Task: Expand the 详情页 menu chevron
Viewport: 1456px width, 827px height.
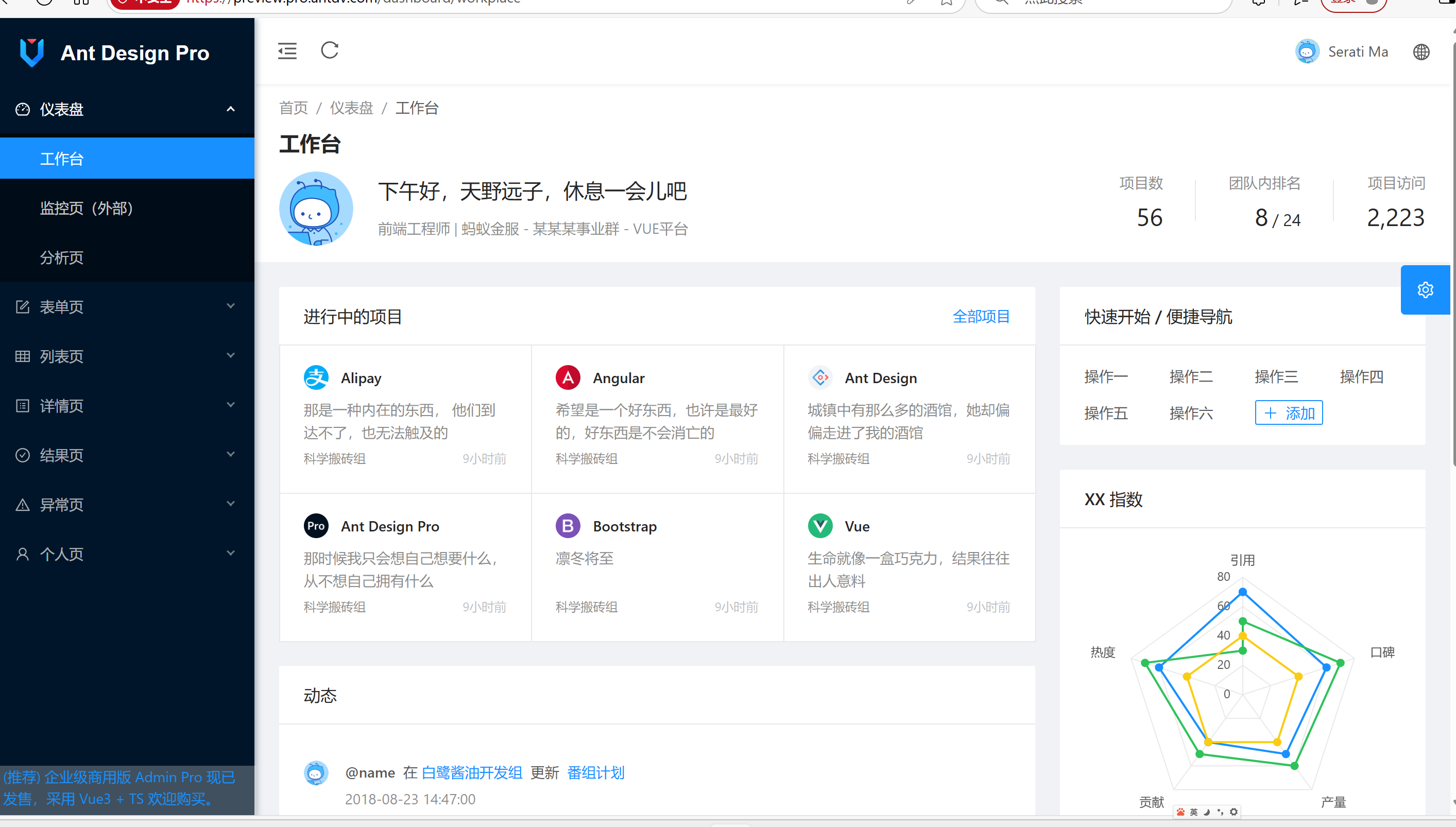Action: tap(231, 405)
